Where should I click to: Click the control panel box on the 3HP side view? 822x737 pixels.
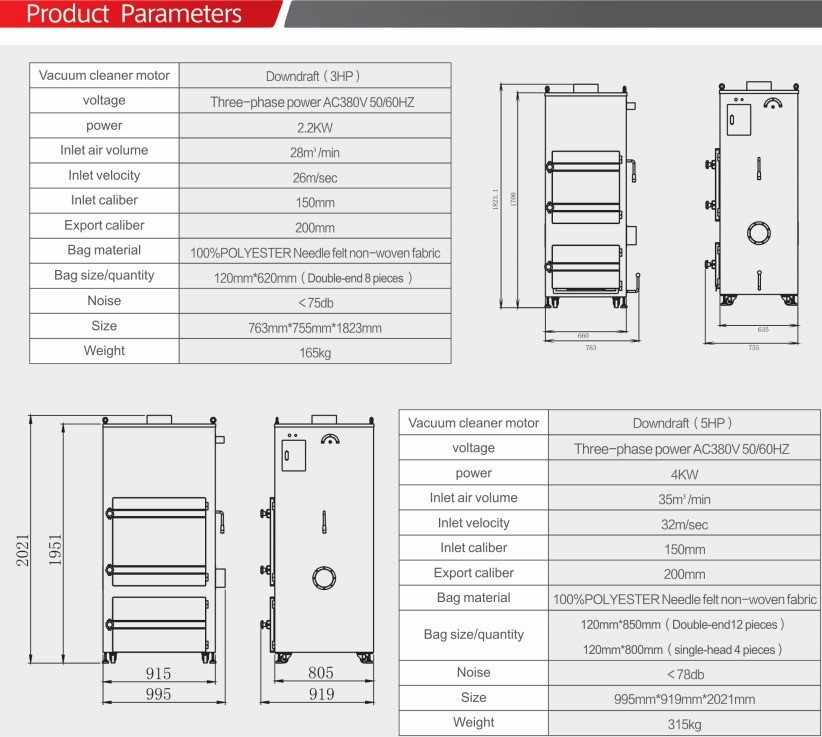point(739,118)
